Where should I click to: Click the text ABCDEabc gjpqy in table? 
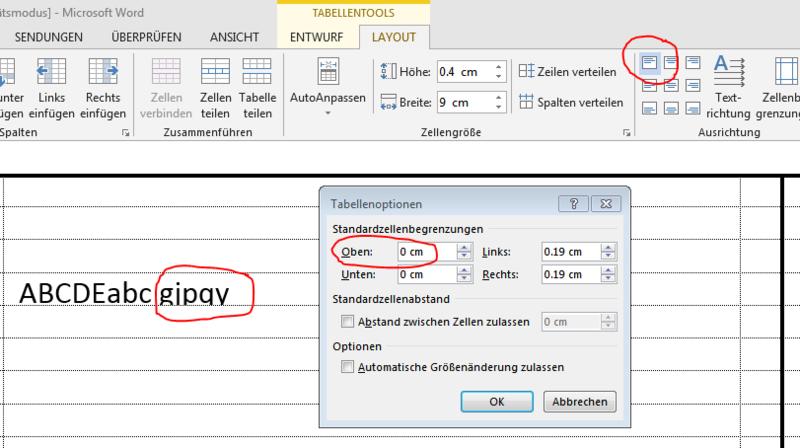(124, 293)
